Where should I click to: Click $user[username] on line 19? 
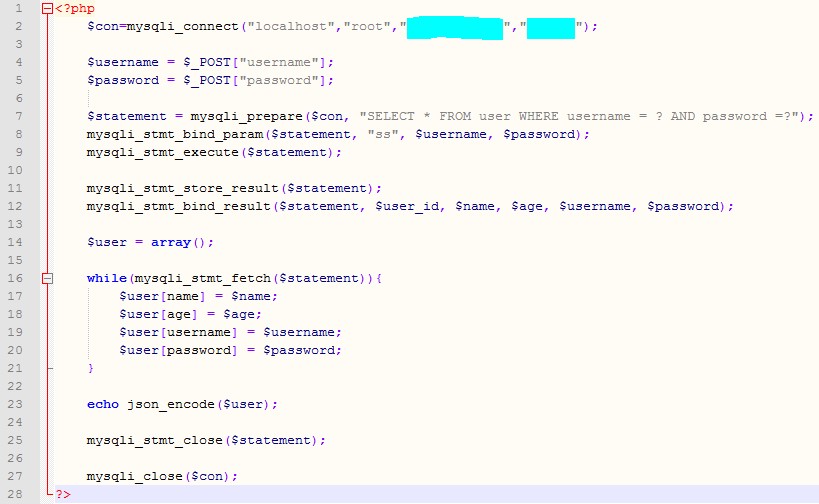178,332
